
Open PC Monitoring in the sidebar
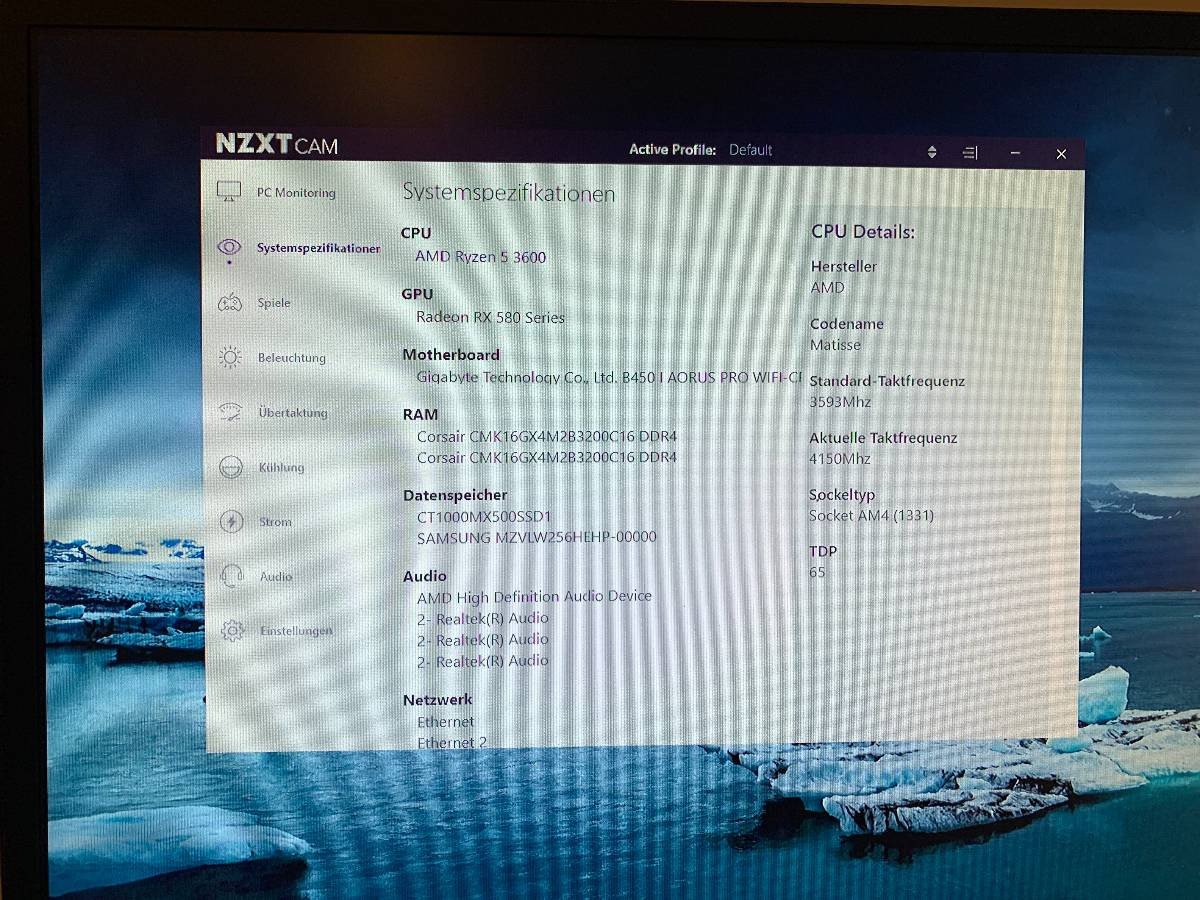pos(296,192)
